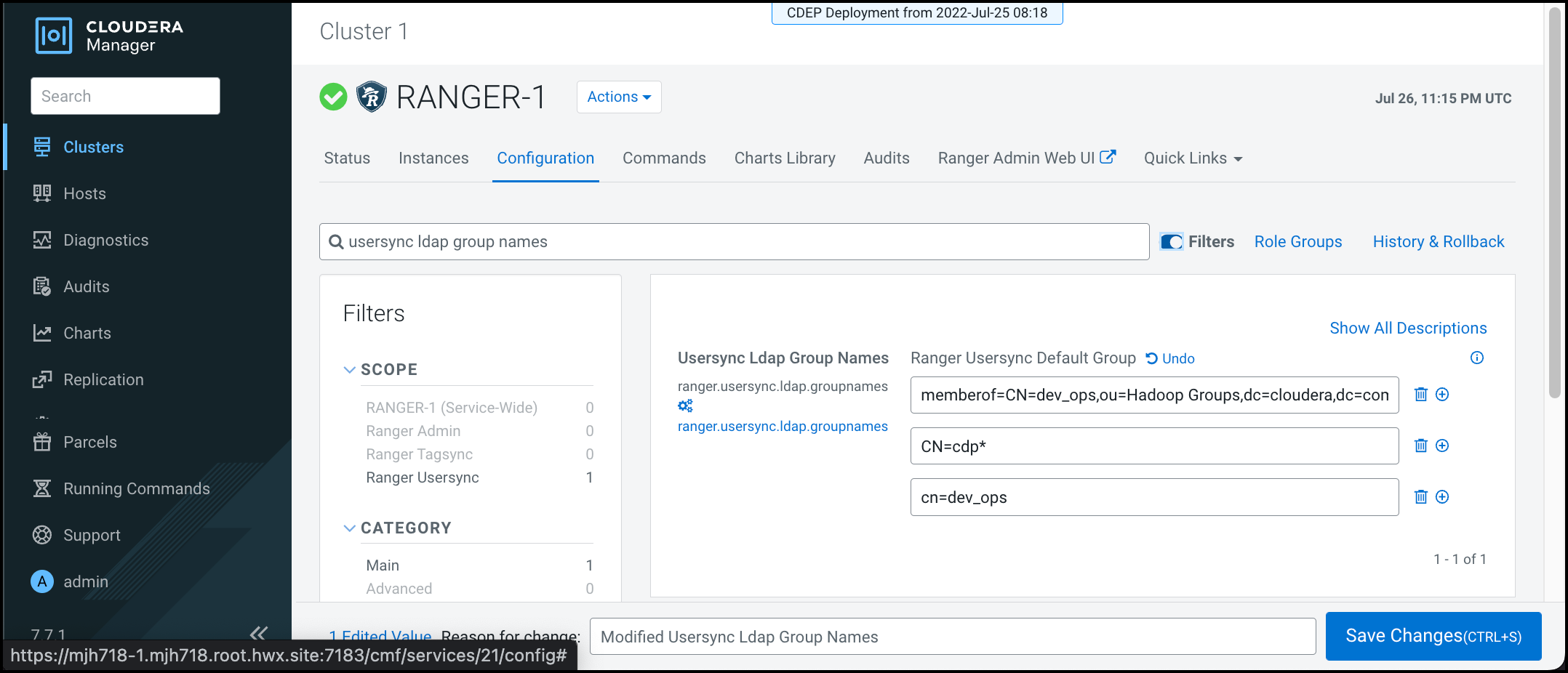Add a new group name with the plus icon

point(1443,395)
